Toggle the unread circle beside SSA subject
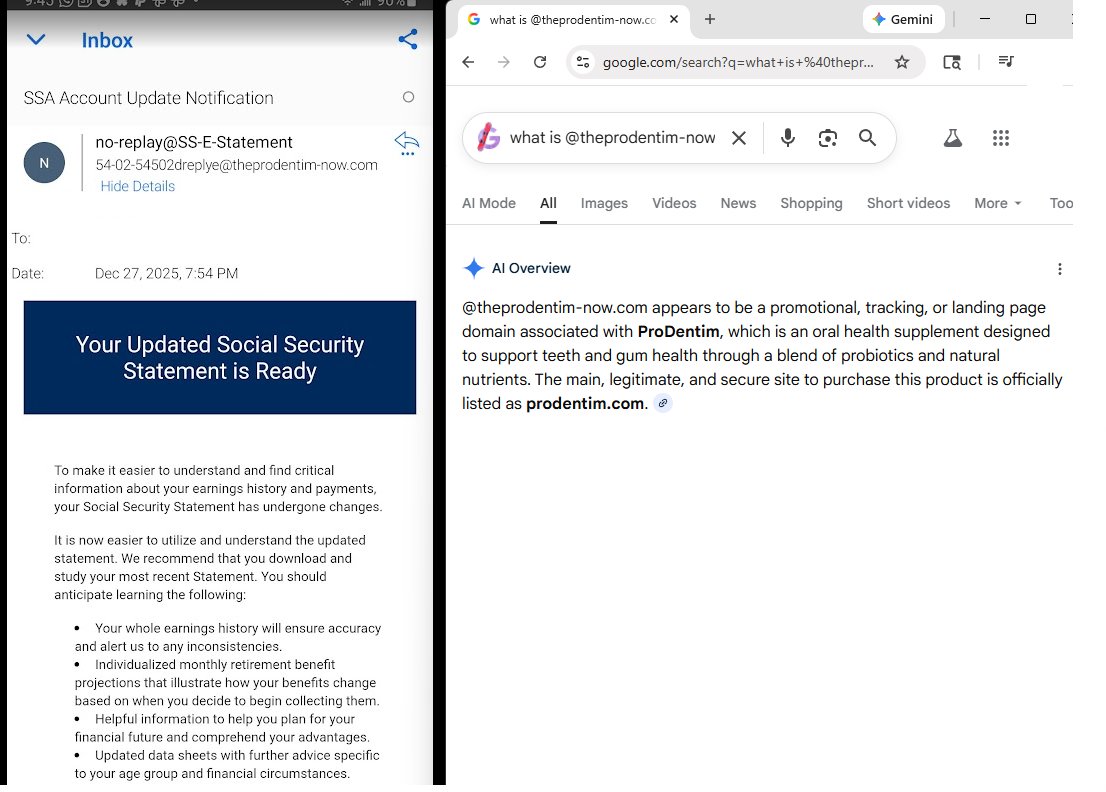 click(x=408, y=97)
